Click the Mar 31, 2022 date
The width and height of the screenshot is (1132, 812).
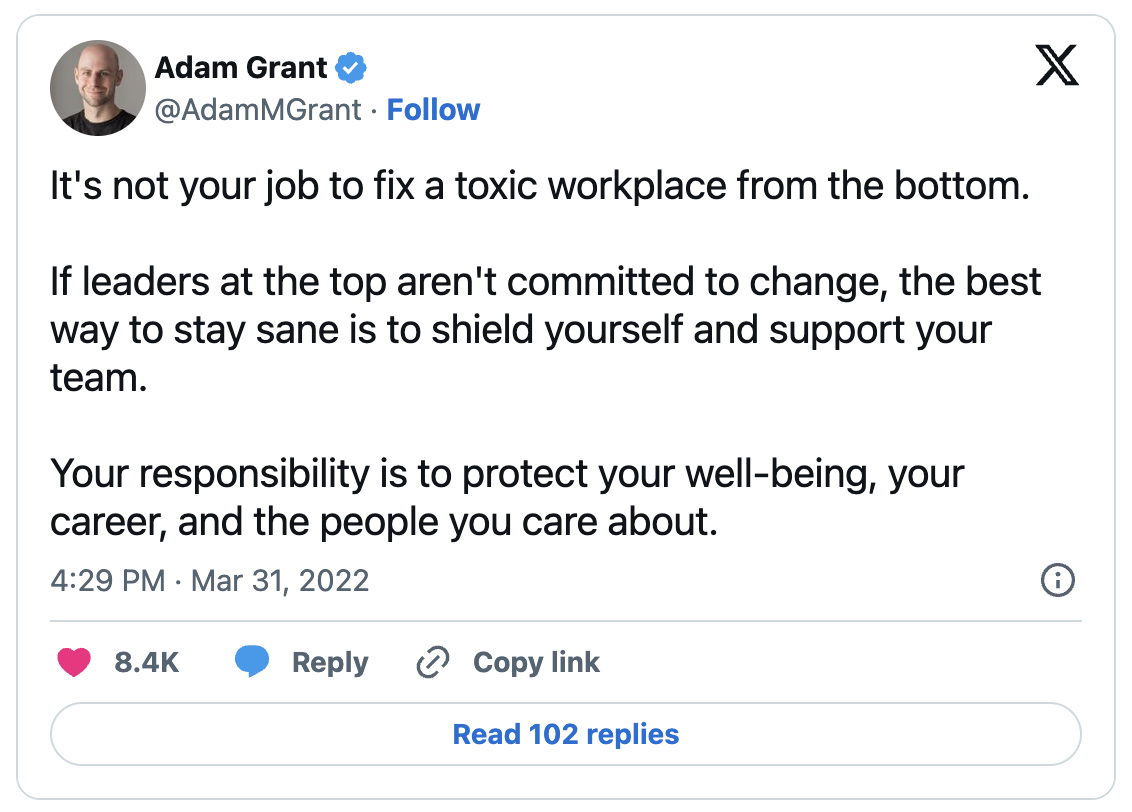(280, 581)
